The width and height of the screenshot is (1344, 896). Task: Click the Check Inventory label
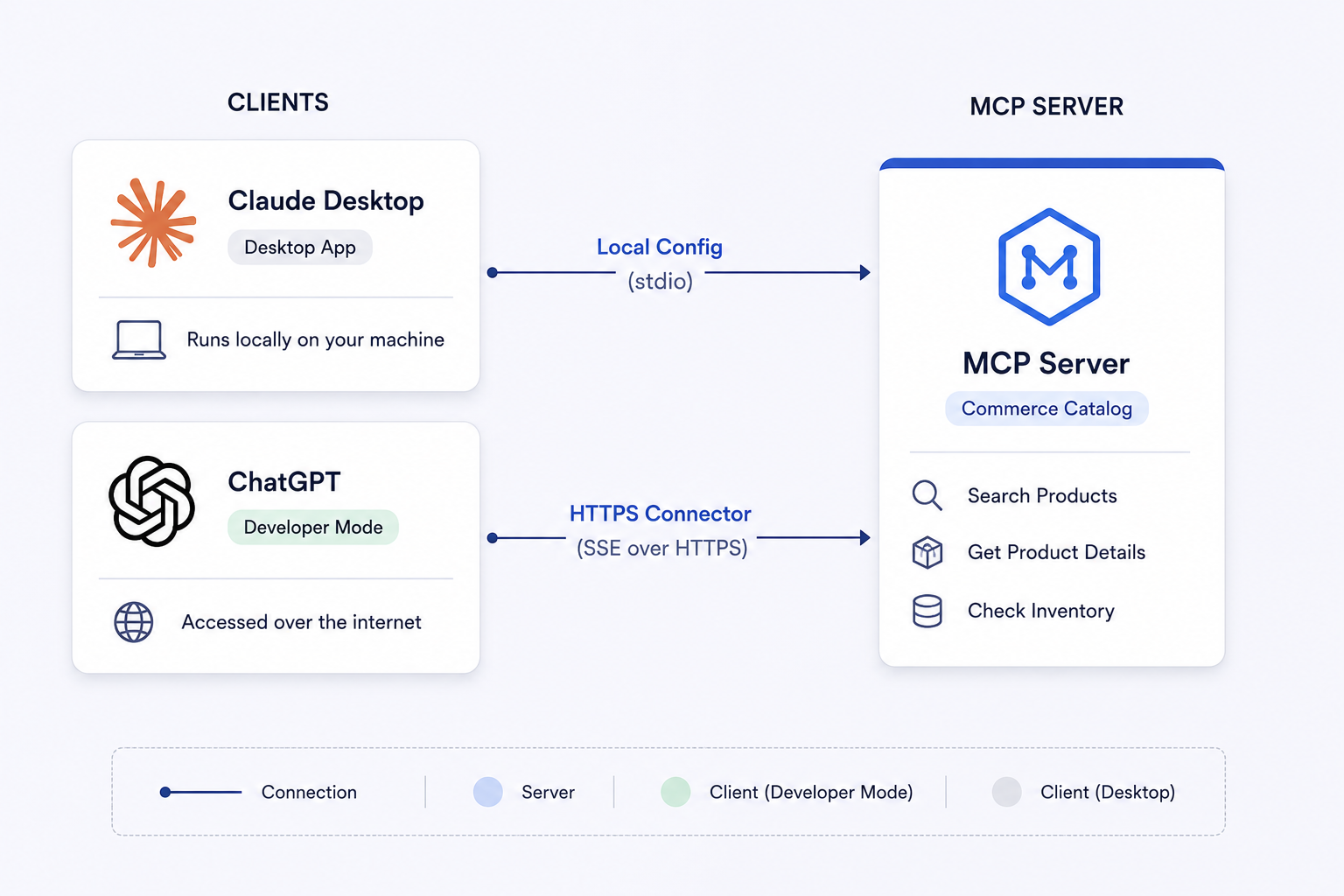pyautogui.click(x=1041, y=611)
